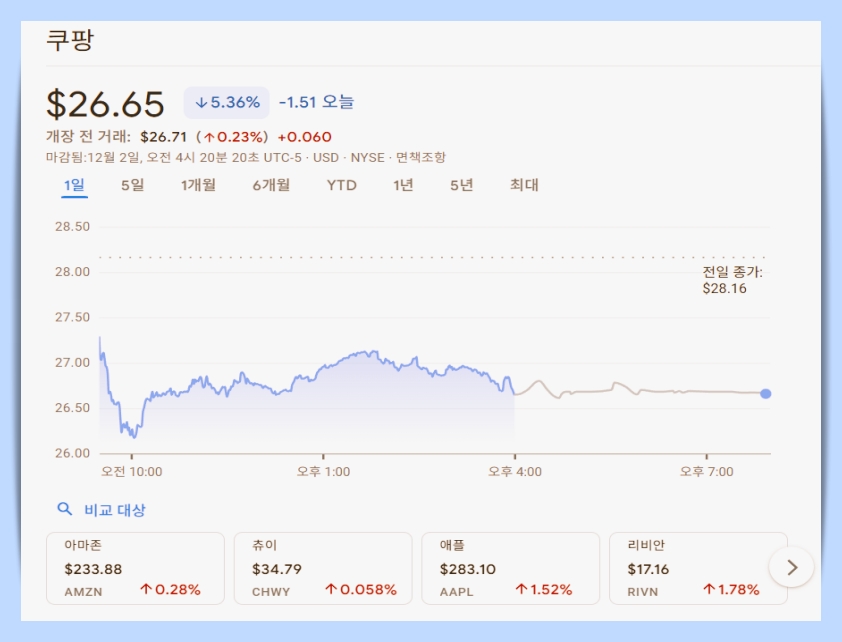Viewport: 842px width, 642px height.
Task: Open the 애플 AAPL comparison card
Action: pos(510,568)
